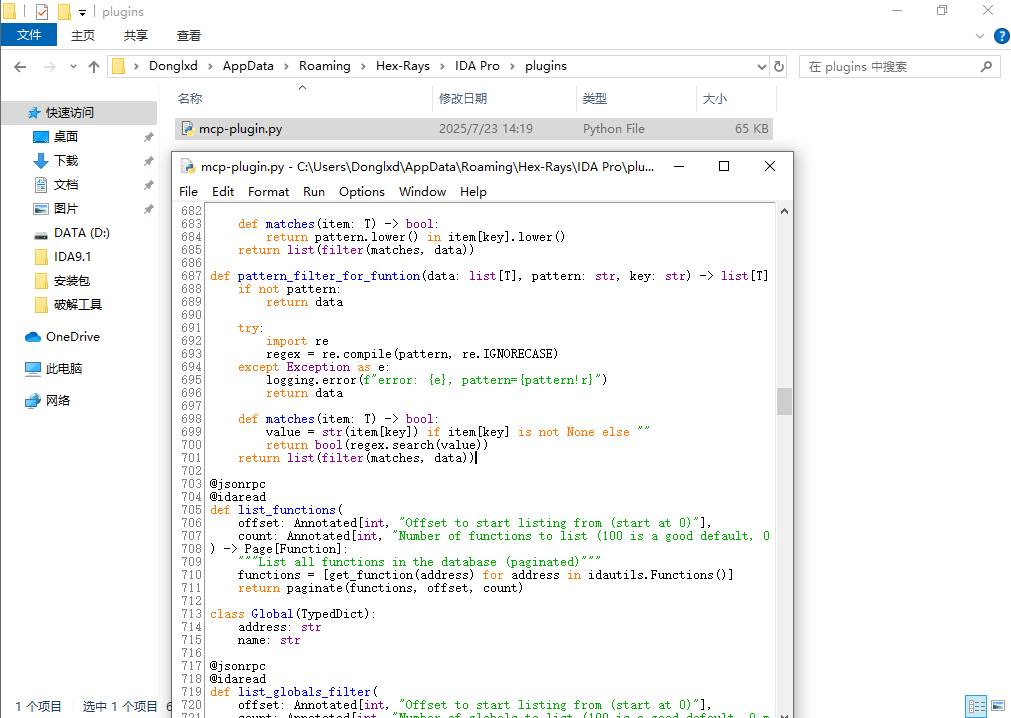Image resolution: width=1011 pixels, height=718 pixels.
Task: Click the search magnifier icon
Action: pyautogui.click(x=986, y=67)
